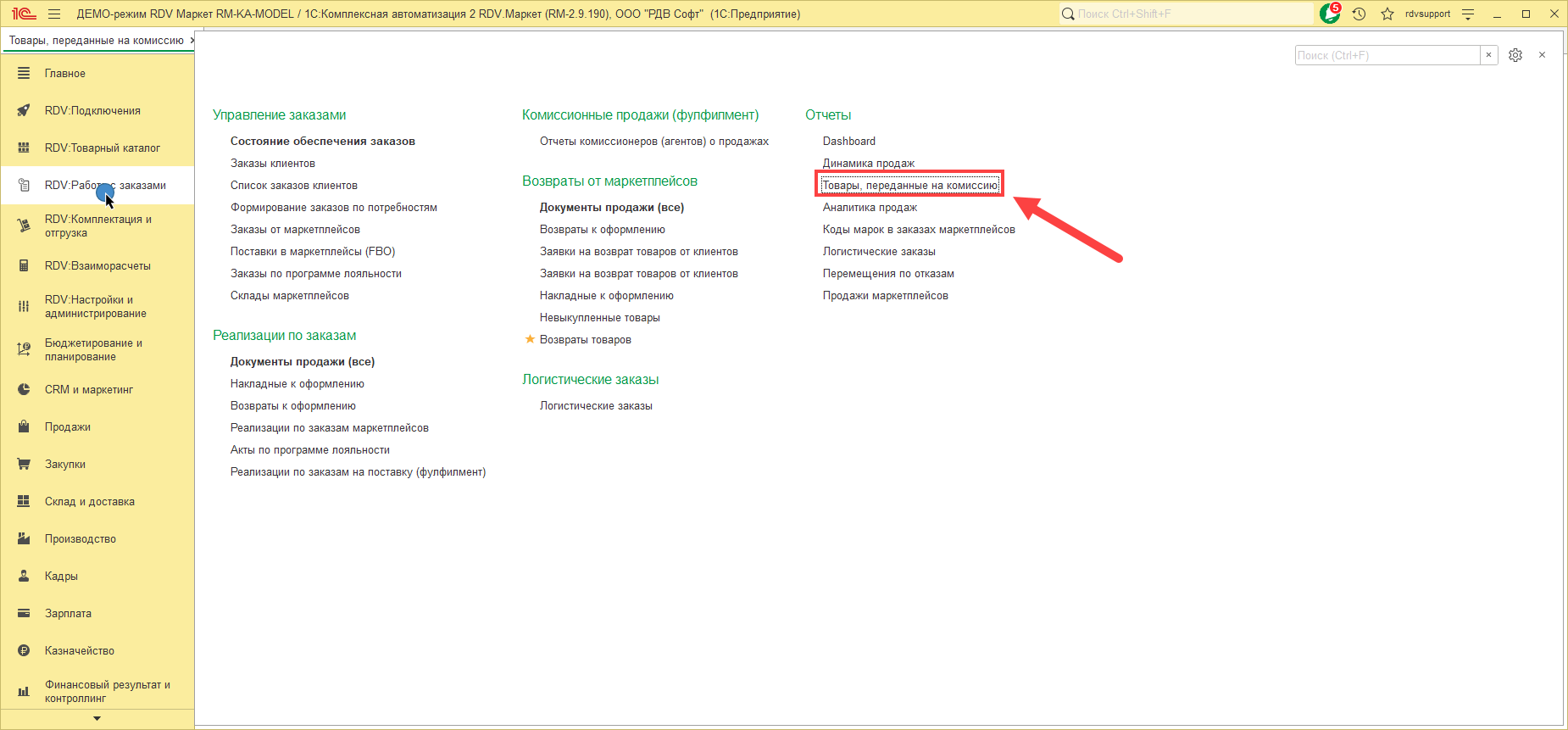Click the section menu search field Ctrl+F

[1387, 55]
